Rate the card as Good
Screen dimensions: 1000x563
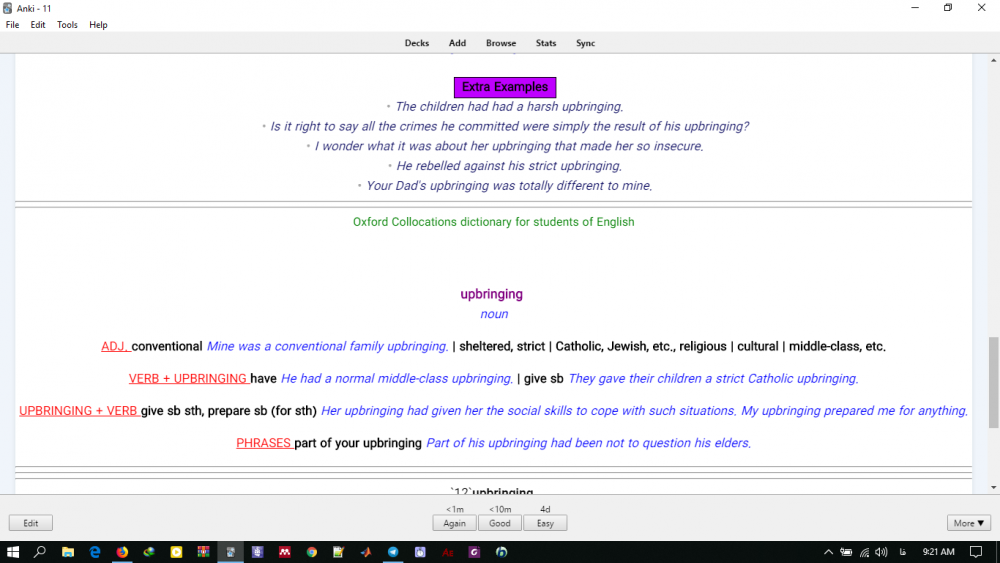point(499,523)
